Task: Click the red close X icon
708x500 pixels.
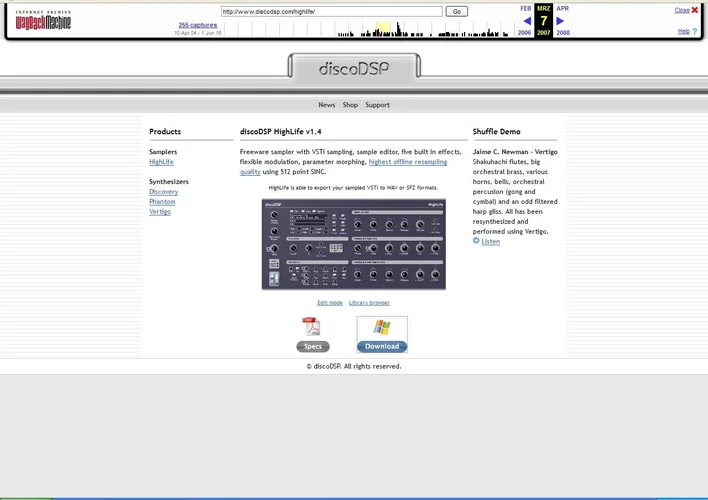Action: 695,10
